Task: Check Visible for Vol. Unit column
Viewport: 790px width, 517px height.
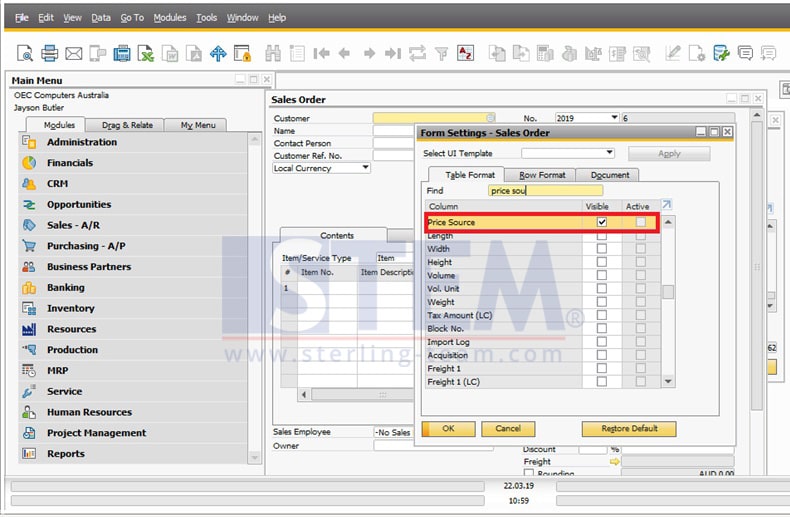Action: (602, 288)
